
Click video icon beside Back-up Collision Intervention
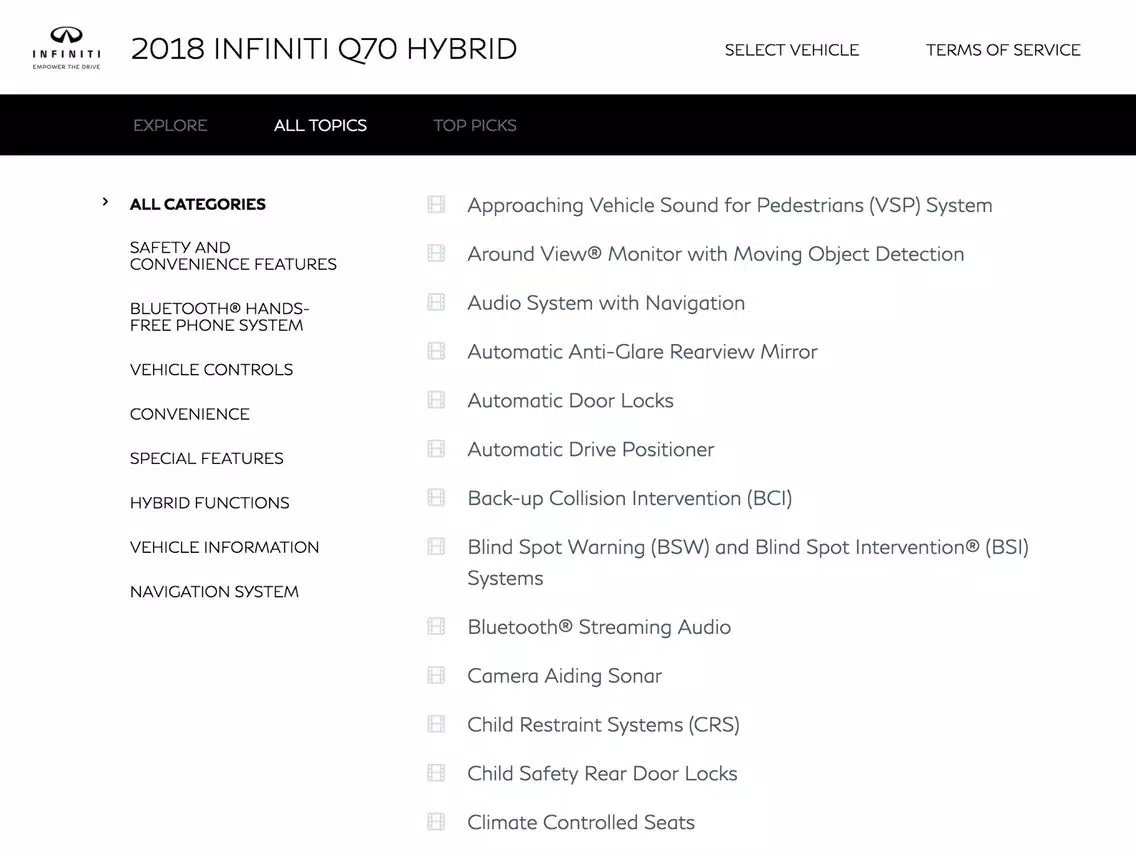(x=436, y=498)
